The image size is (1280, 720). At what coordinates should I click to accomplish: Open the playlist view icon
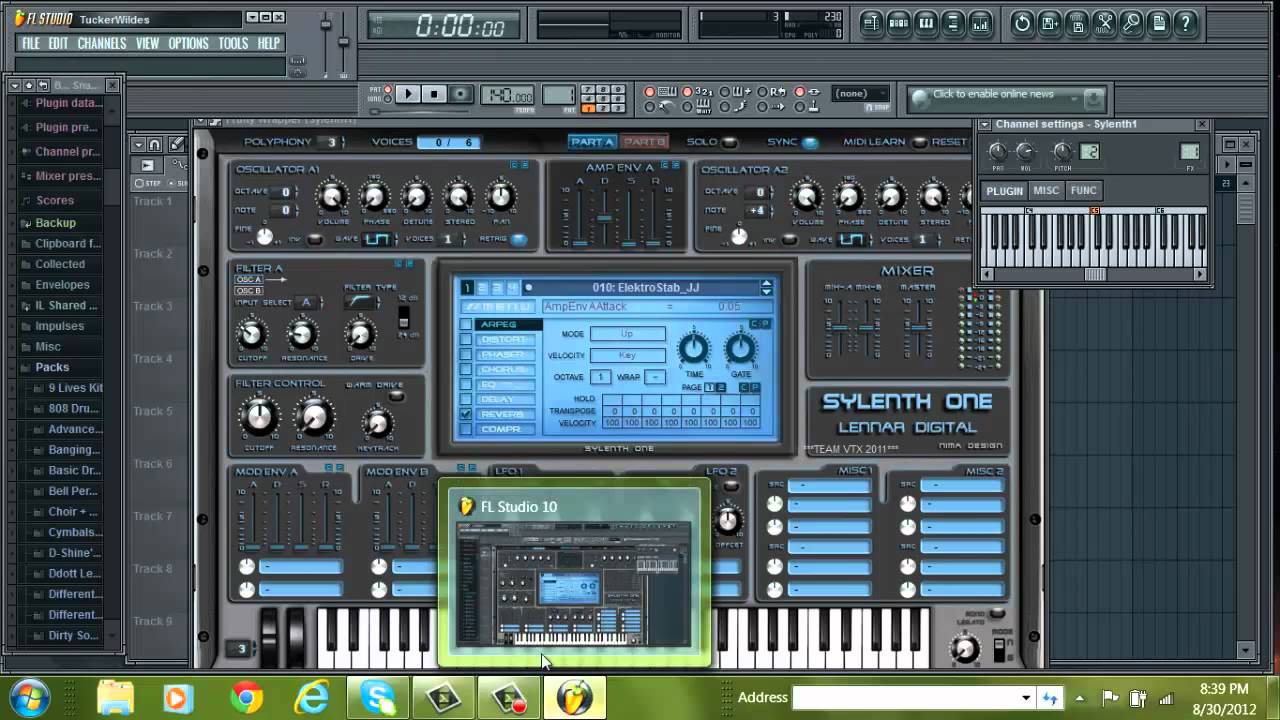(x=872, y=23)
